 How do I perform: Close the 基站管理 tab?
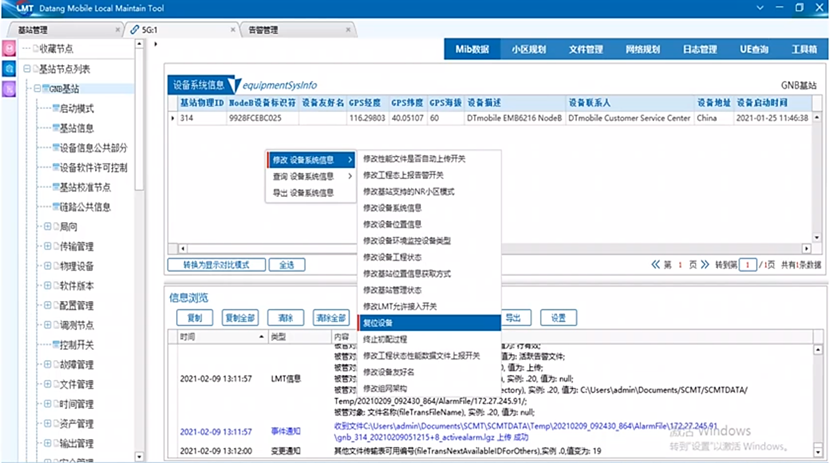[118, 30]
